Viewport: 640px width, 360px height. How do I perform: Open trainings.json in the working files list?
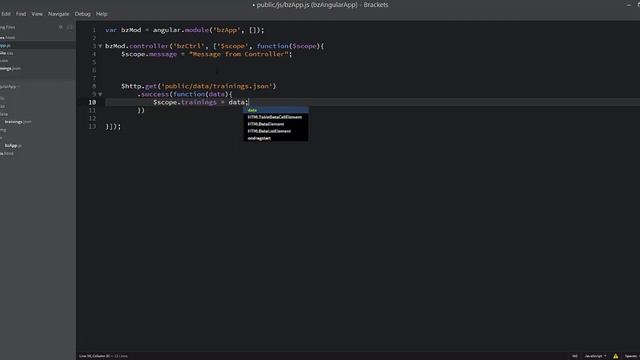click(x=10, y=69)
